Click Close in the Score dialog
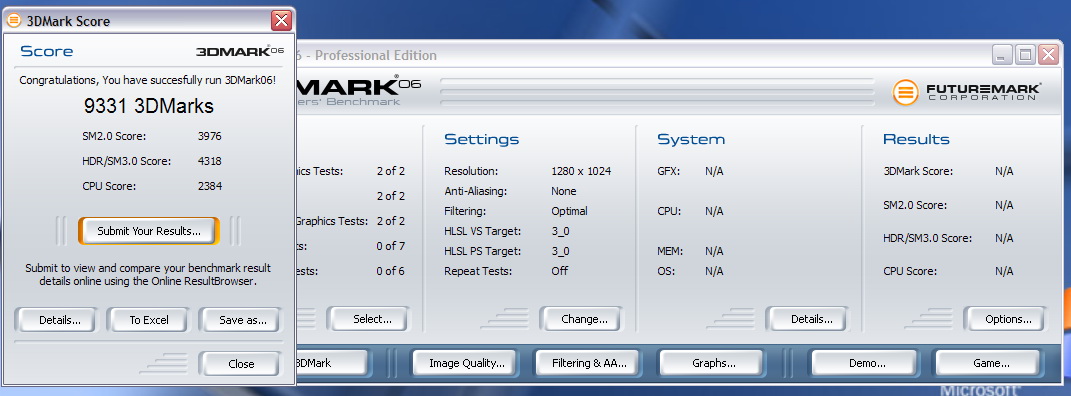 pyautogui.click(x=241, y=364)
